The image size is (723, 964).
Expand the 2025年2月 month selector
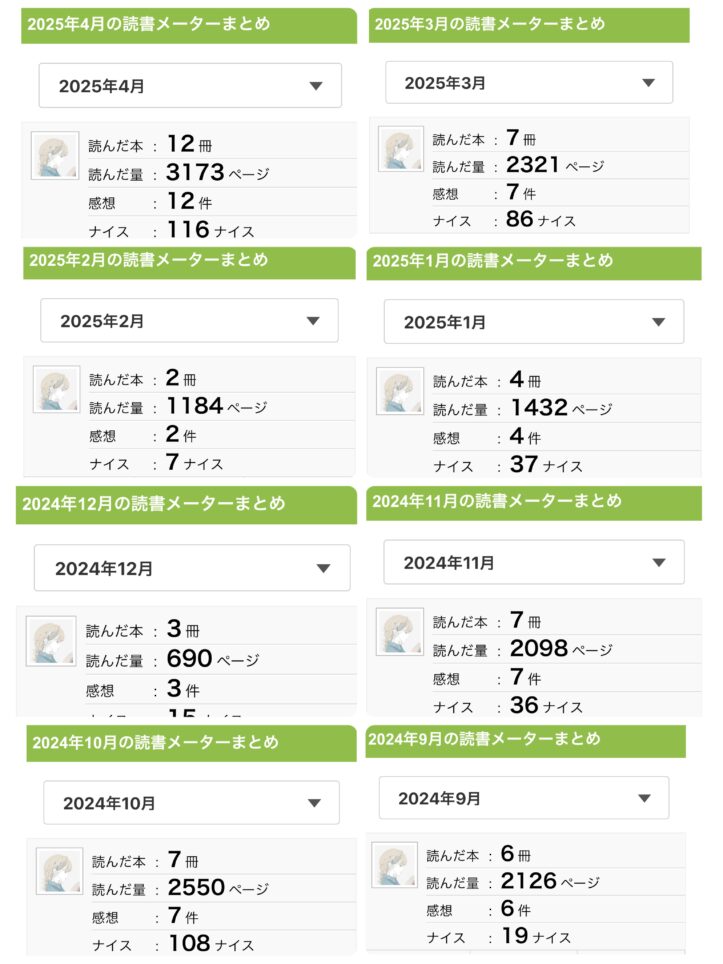(x=189, y=320)
